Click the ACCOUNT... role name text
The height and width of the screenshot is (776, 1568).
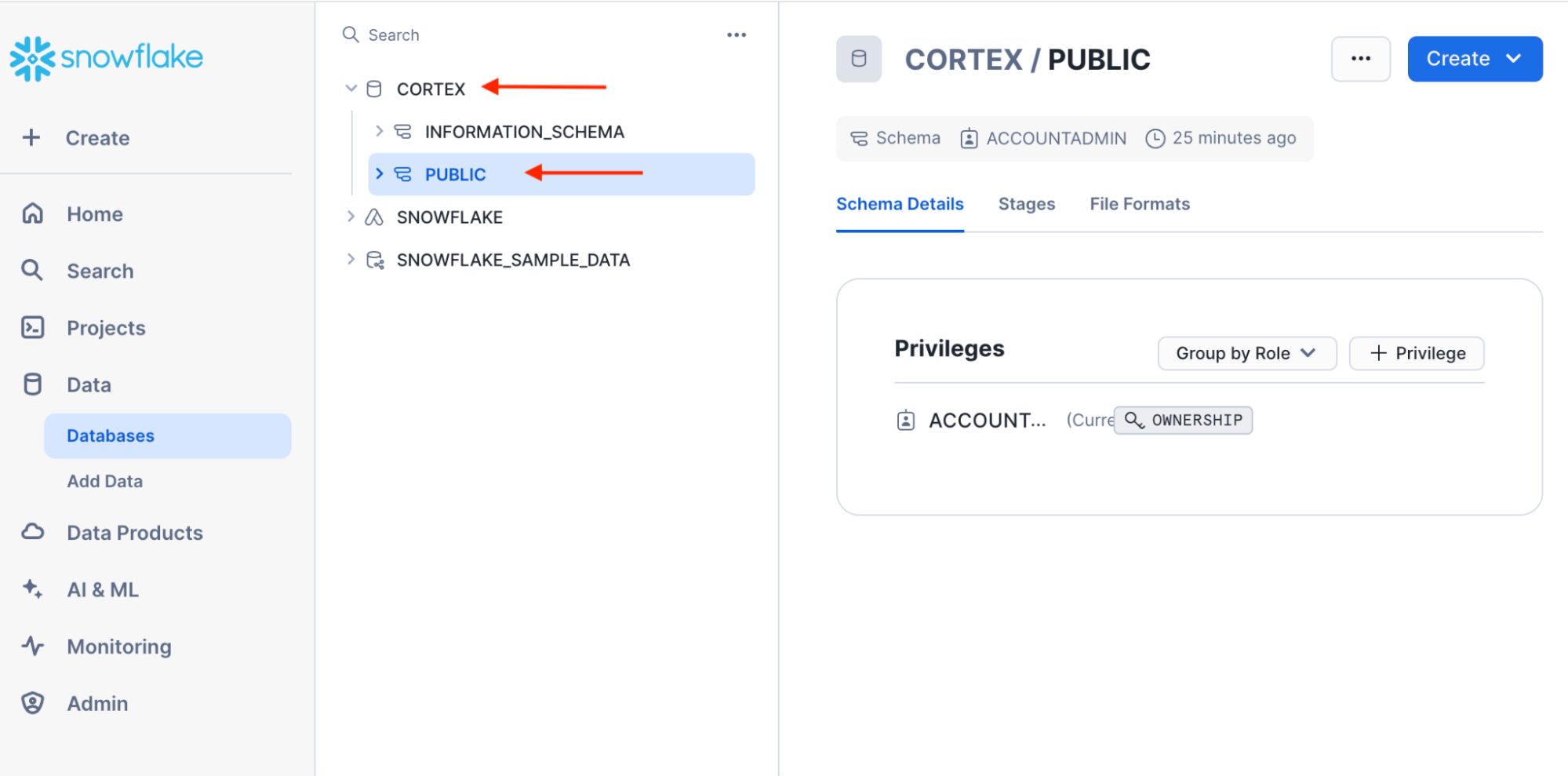point(988,421)
